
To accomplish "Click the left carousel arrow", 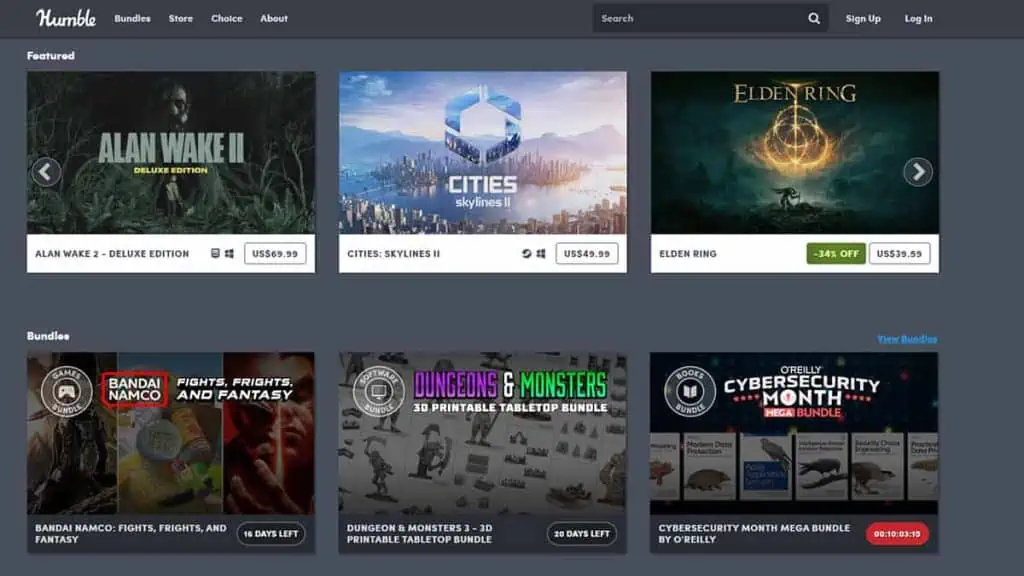I will [46, 171].
